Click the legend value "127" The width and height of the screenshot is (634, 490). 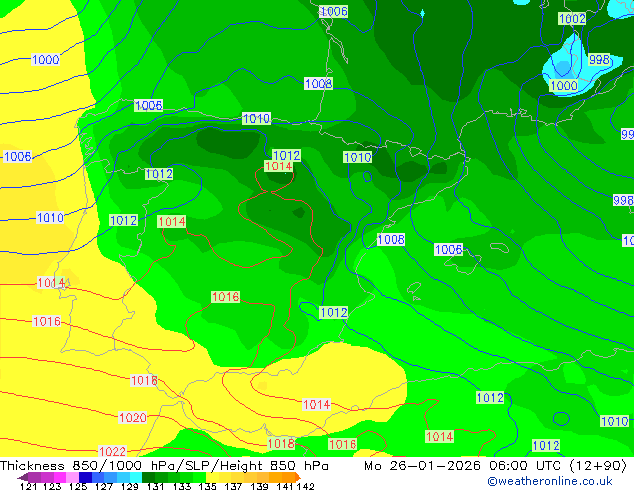104,486
